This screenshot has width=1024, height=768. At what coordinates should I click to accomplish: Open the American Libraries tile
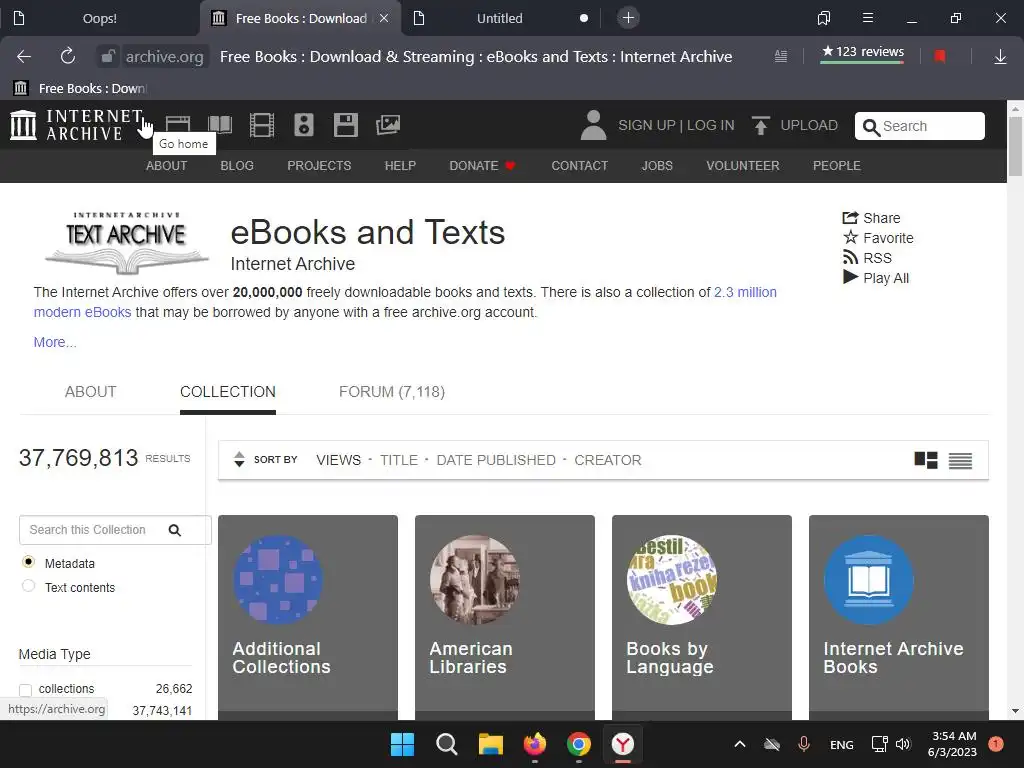505,617
